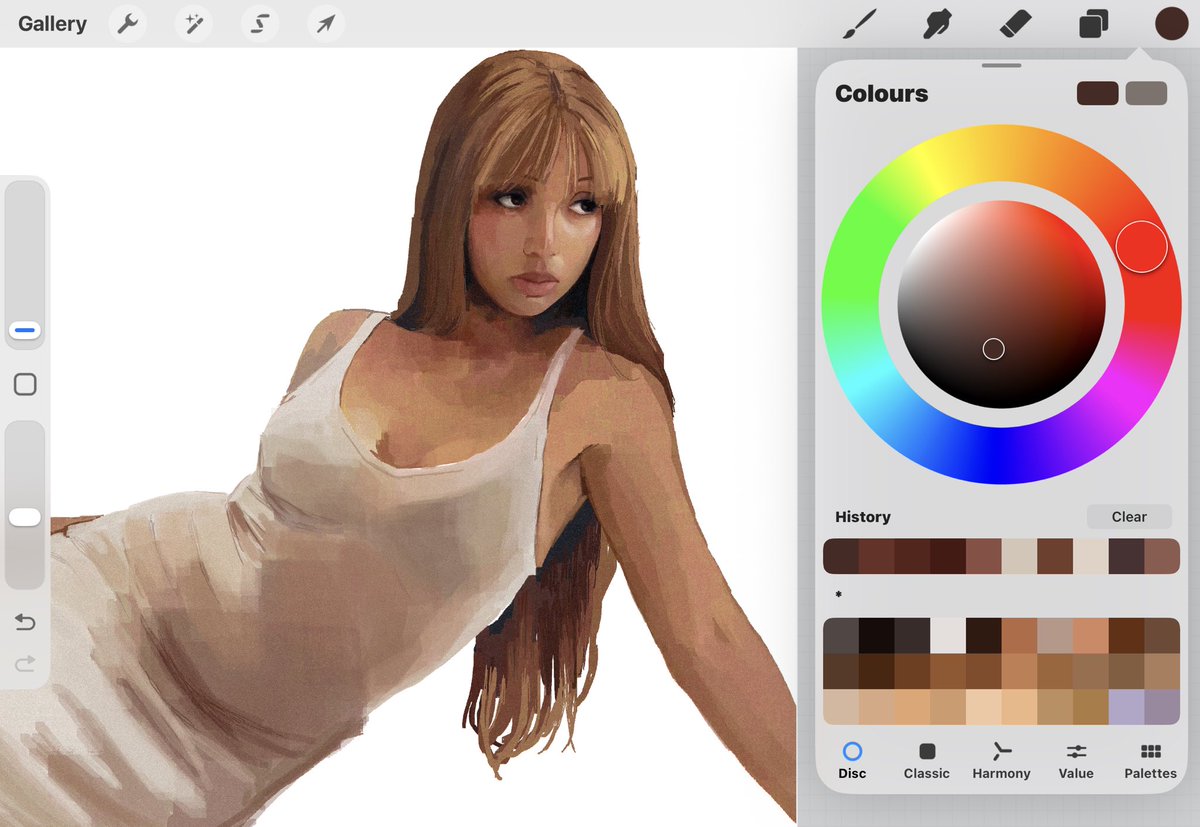Click the saturation disc reticle
Screen dimensions: 1200x827
click(993, 348)
